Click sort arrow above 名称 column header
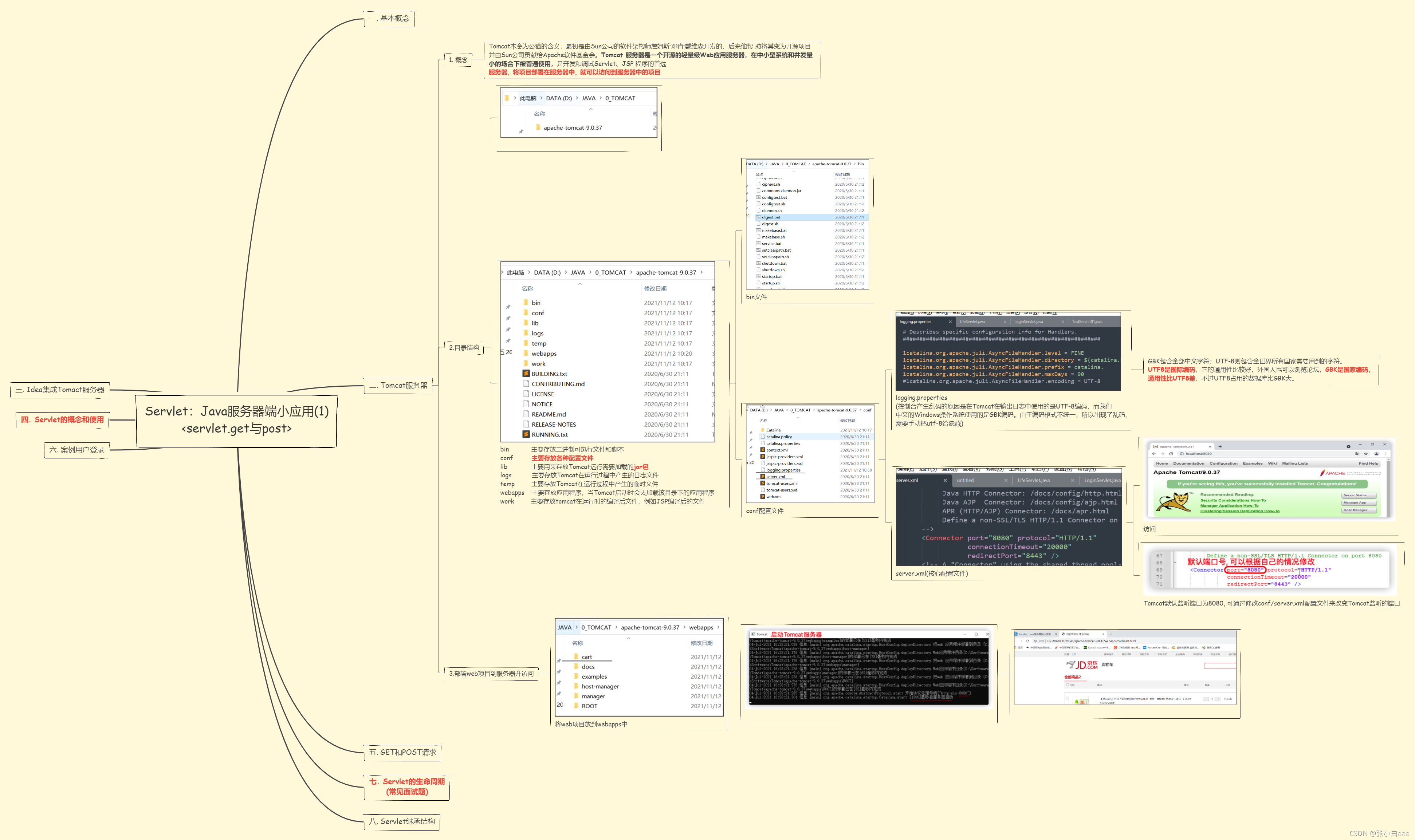The height and width of the screenshot is (840, 1415). point(580,284)
